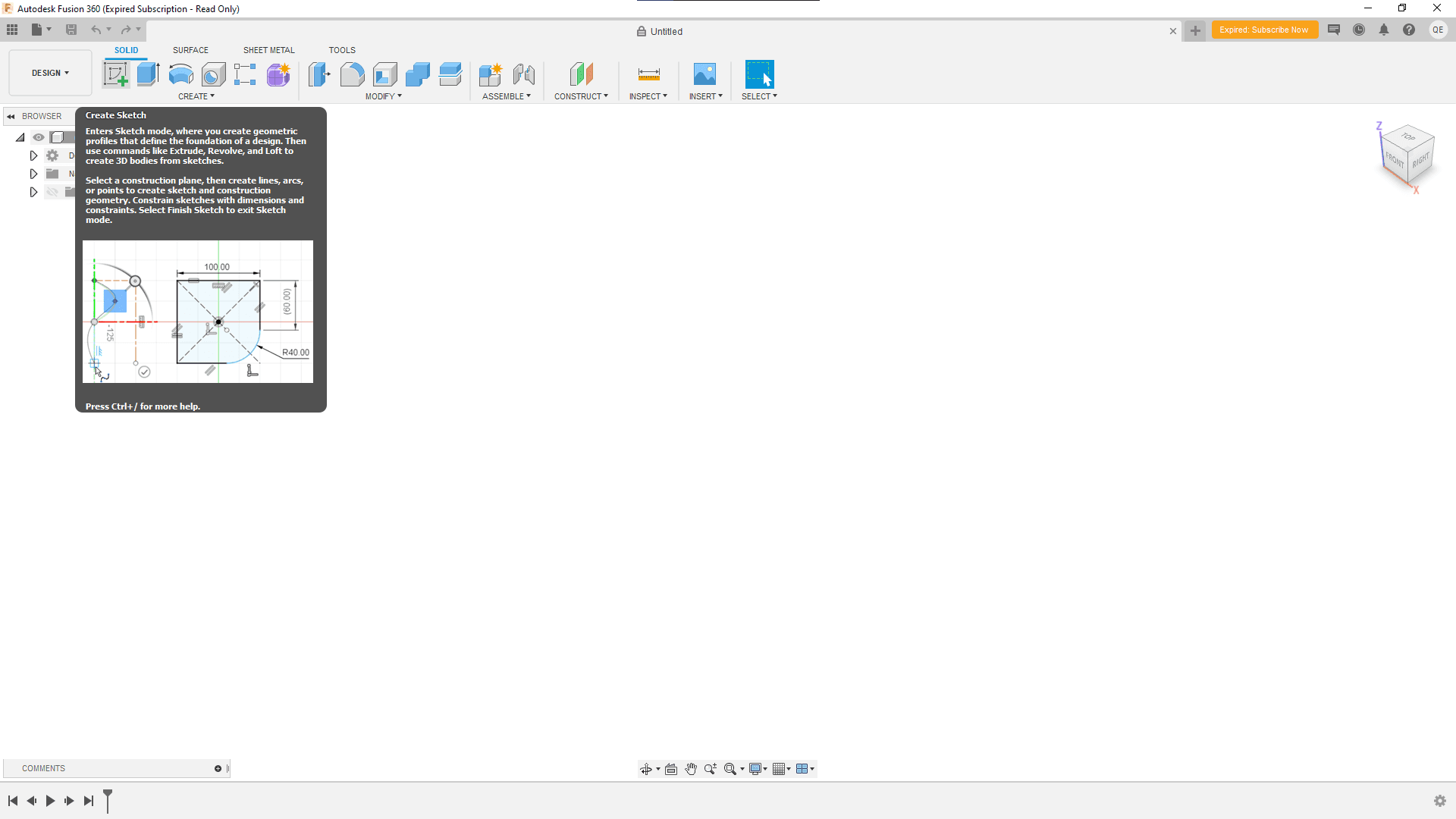Screen dimensions: 1456x819
Task: Show the hidden Origin folder
Action: (x=52, y=191)
